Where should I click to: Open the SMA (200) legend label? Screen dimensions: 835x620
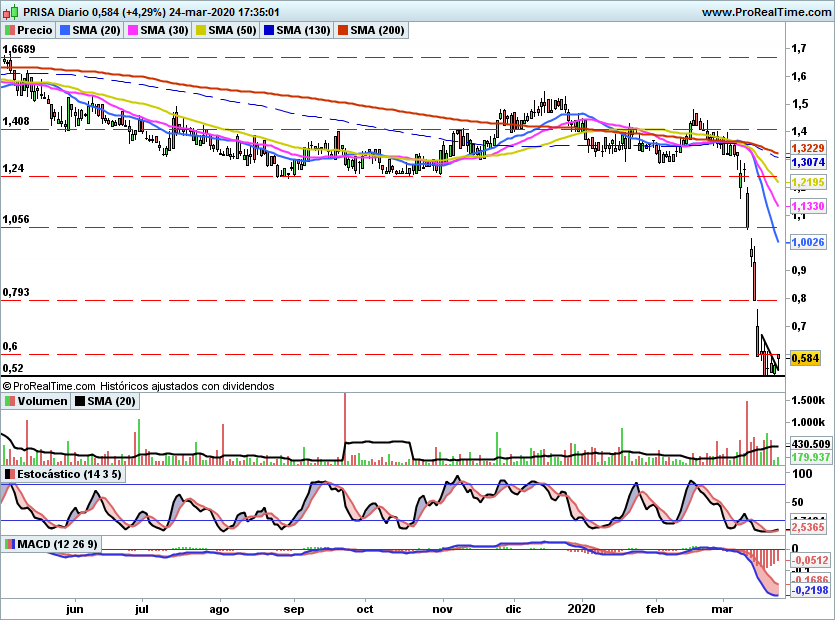click(x=377, y=31)
